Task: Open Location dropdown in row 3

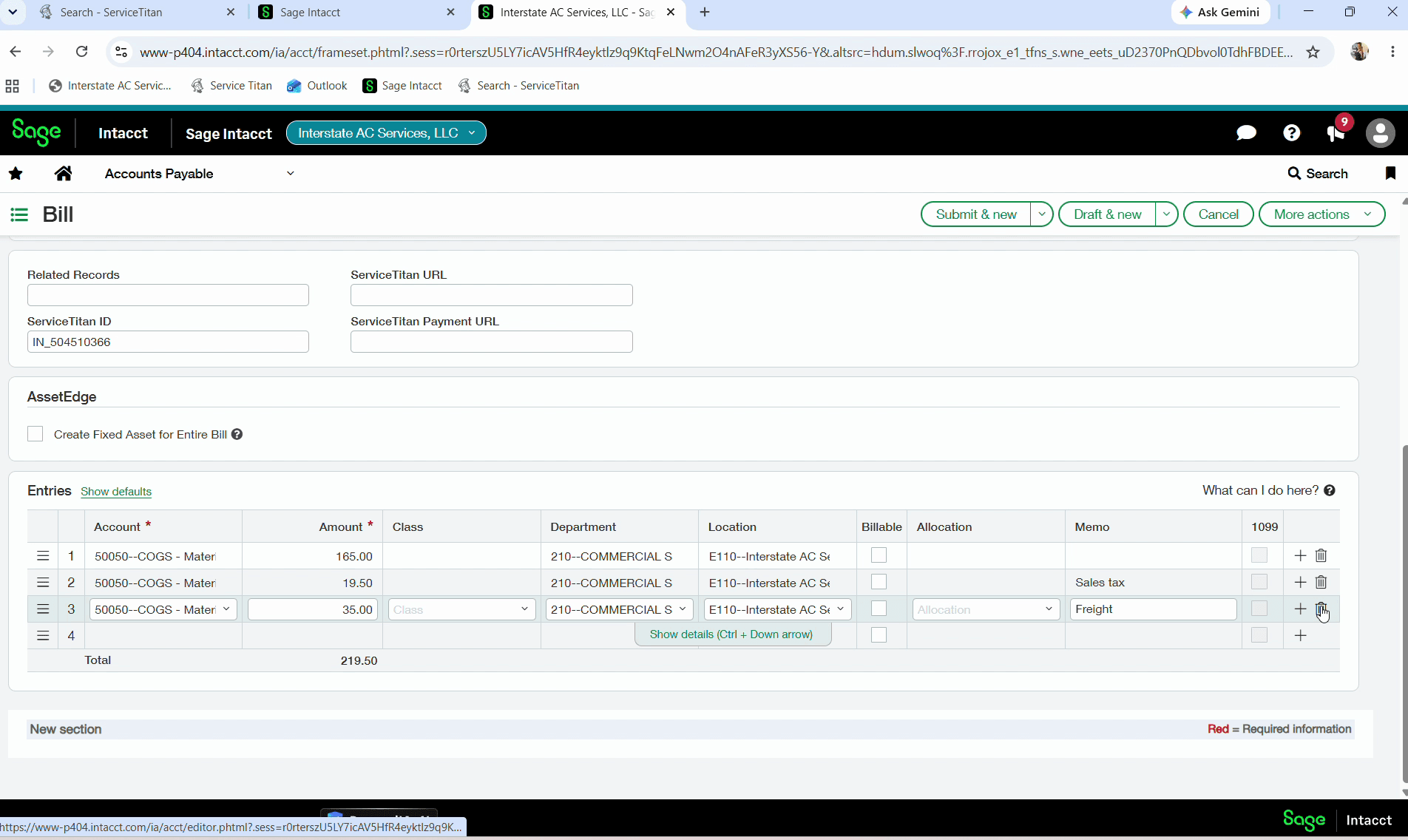Action: coord(840,609)
